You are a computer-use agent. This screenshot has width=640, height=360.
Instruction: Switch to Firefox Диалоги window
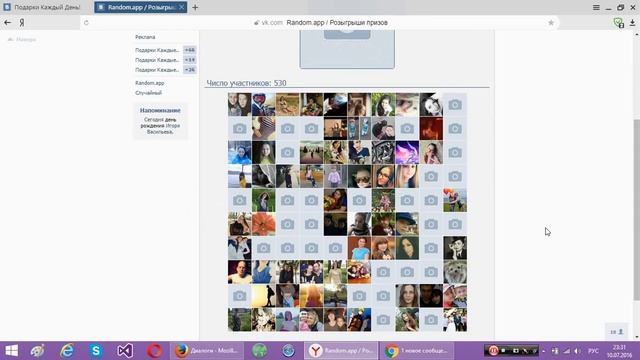207,351
